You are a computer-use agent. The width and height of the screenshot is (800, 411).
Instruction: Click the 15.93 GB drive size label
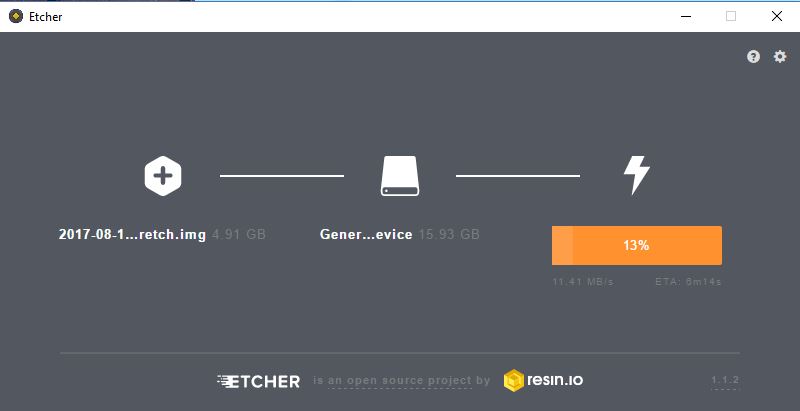click(x=449, y=235)
